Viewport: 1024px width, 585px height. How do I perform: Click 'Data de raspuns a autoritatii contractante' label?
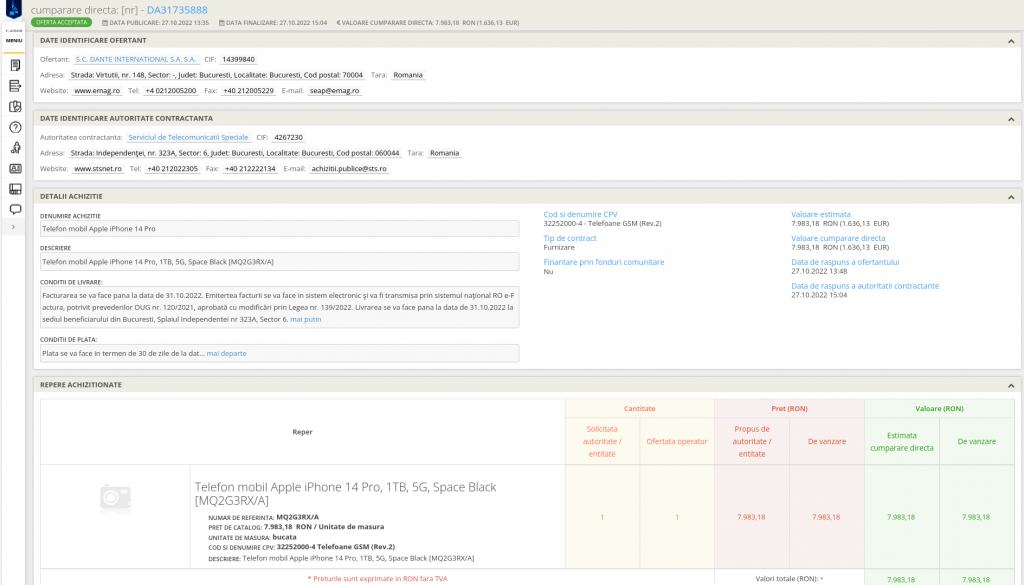865,286
